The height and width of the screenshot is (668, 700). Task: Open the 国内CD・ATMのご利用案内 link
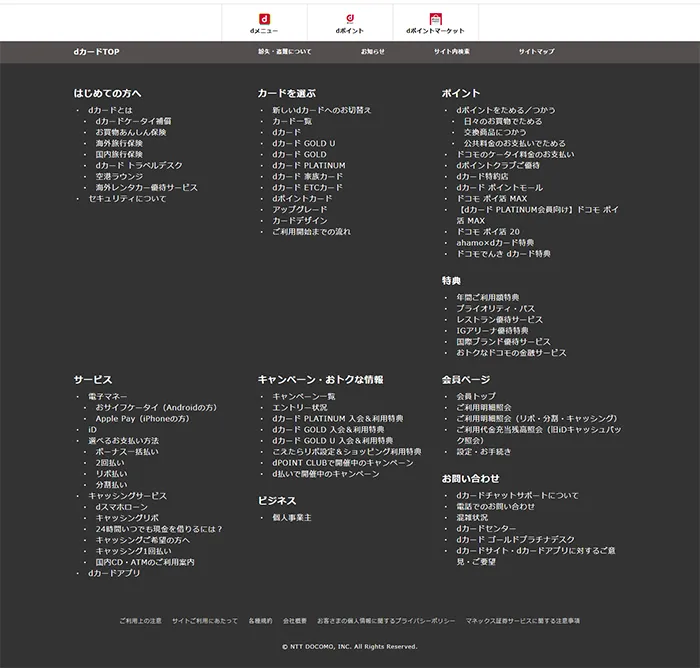click(145, 562)
